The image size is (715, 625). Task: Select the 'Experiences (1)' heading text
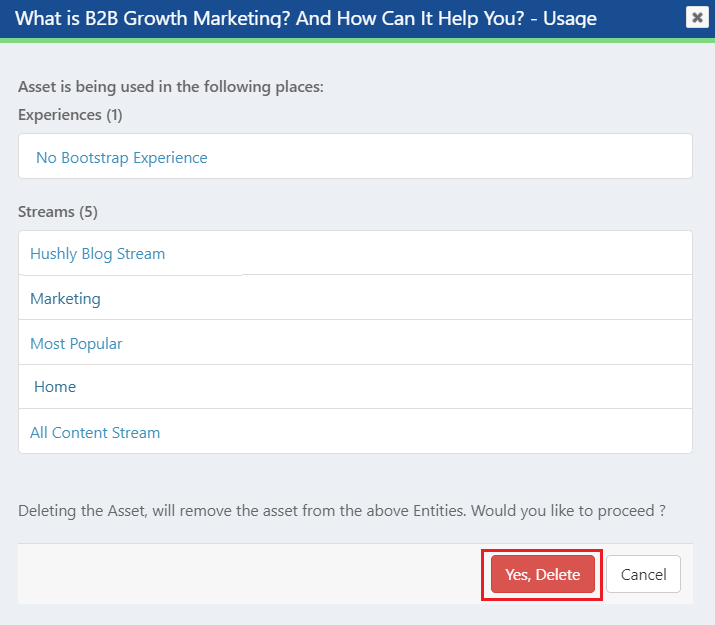(70, 115)
